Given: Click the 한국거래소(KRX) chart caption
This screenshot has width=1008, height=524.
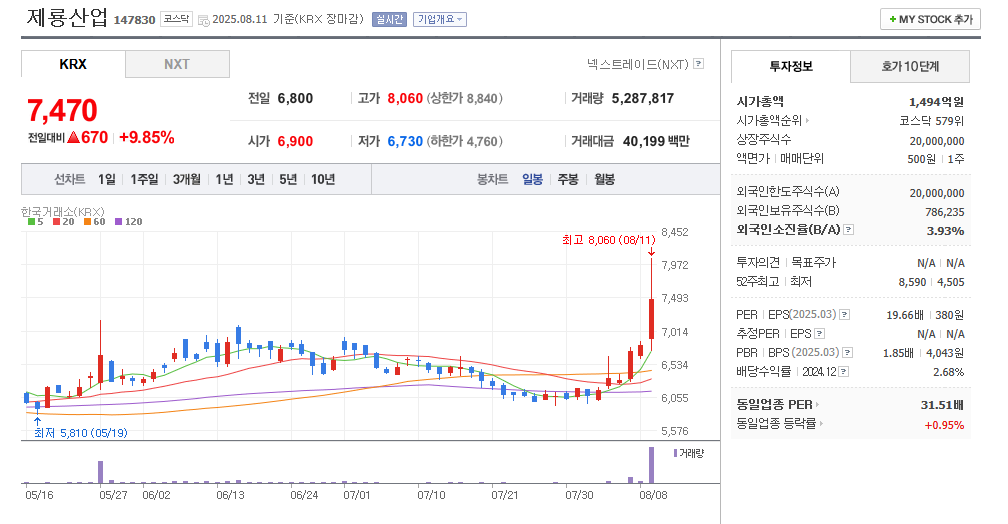Looking at the screenshot, I should click(x=62, y=212).
